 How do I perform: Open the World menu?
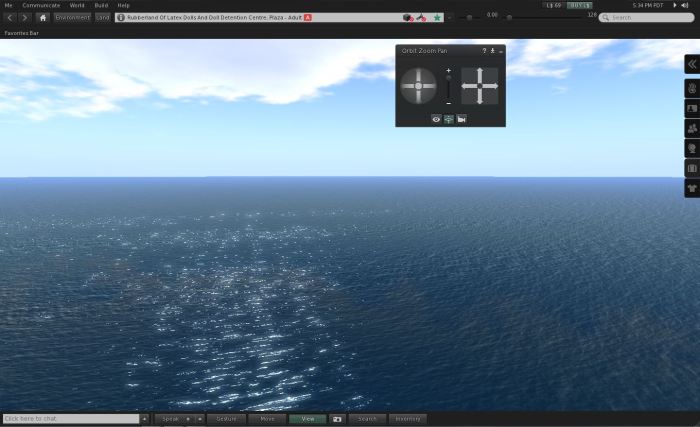click(77, 5)
